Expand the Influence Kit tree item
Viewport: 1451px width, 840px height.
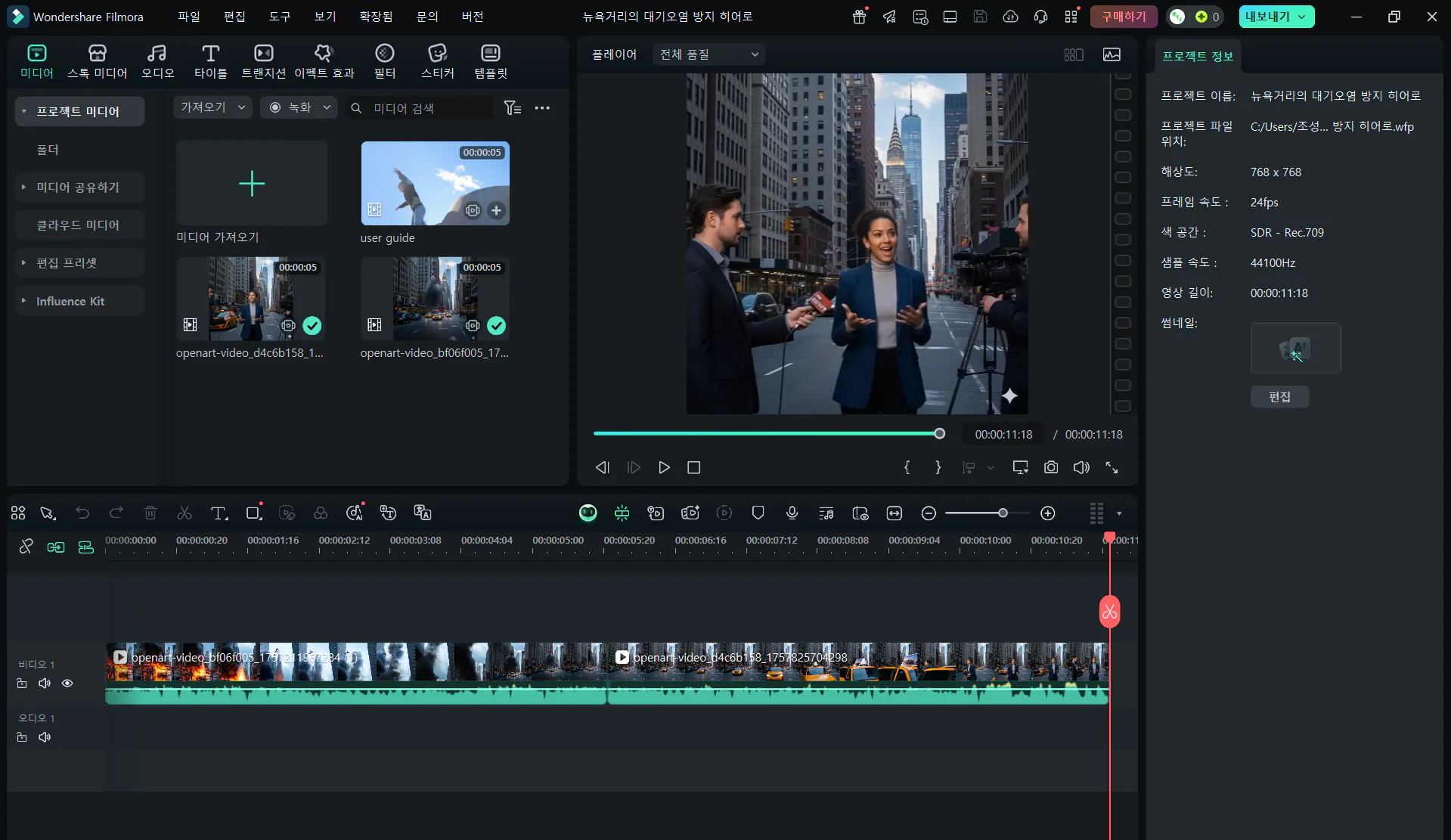click(x=23, y=301)
